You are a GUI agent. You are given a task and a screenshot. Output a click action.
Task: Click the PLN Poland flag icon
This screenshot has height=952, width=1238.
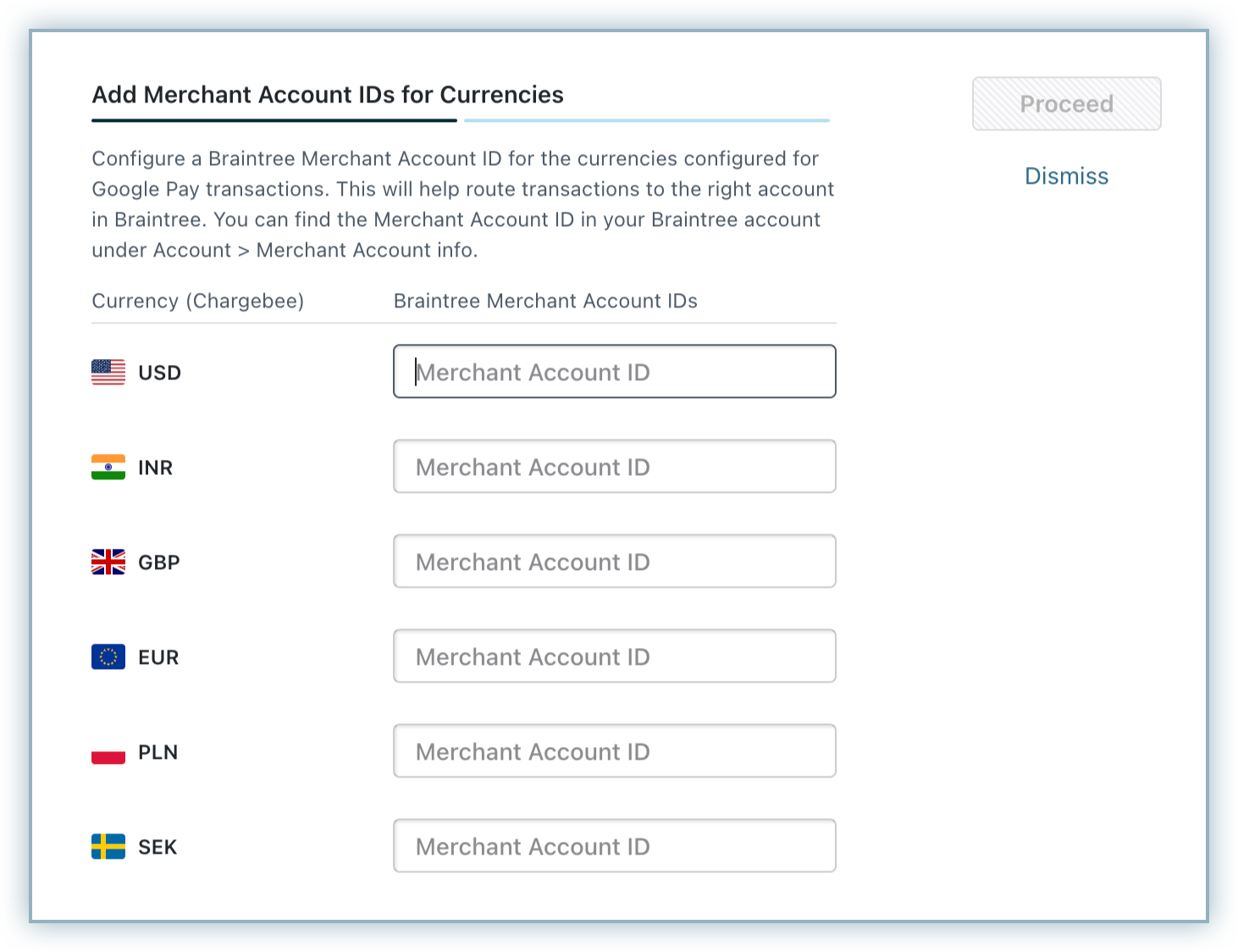tap(108, 752)
